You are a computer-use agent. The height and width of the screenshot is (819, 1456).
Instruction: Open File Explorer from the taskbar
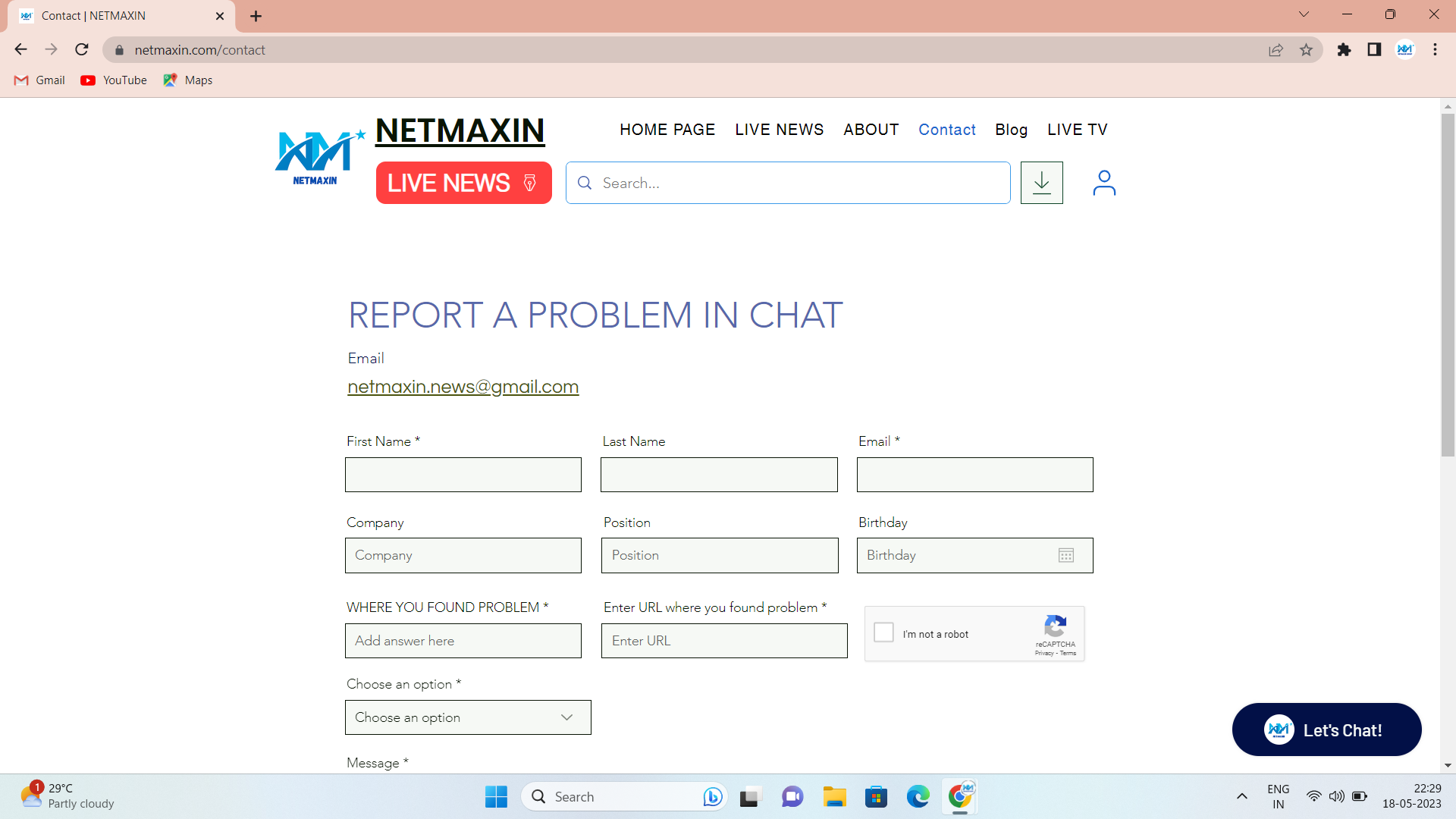(x=834, y=796)
